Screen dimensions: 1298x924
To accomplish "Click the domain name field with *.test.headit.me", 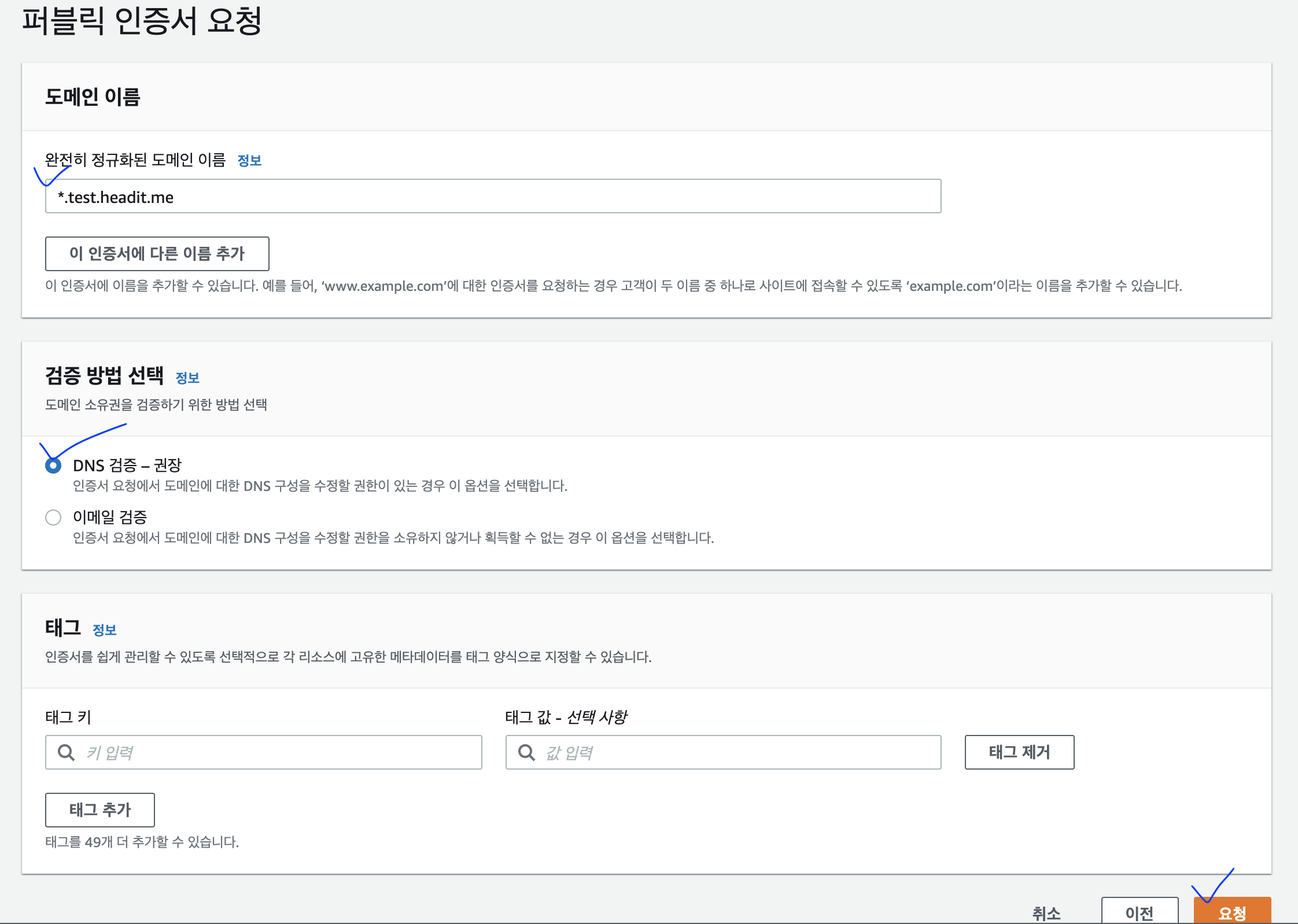I will [493, 197].
